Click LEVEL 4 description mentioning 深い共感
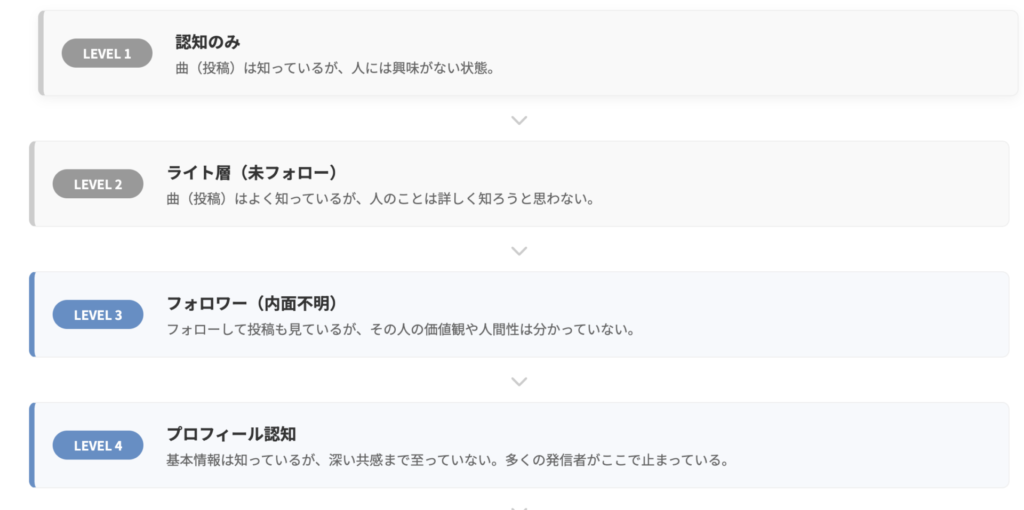This screenshot has height=510, width=1024. coord(446,460)
